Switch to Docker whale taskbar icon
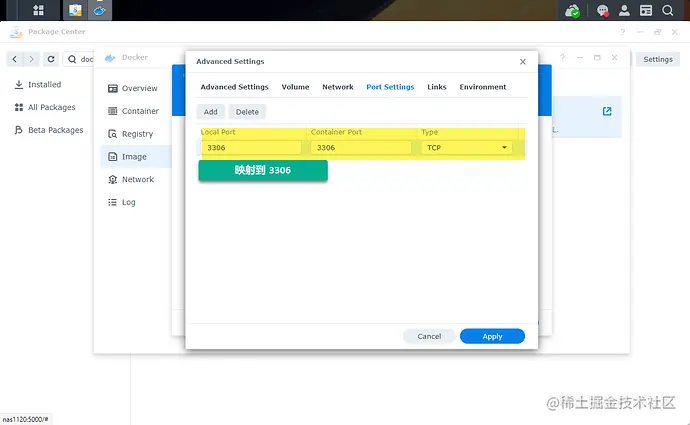Image resolution: width=690 pixels, height=425 pixels. click(x=99, y=10)
